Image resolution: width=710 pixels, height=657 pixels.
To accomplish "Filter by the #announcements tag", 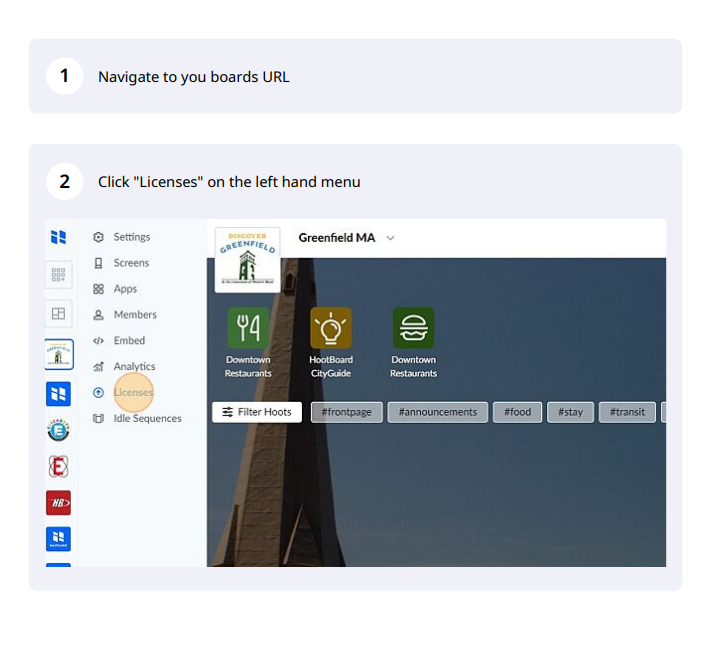I will (x=437, y=412).
